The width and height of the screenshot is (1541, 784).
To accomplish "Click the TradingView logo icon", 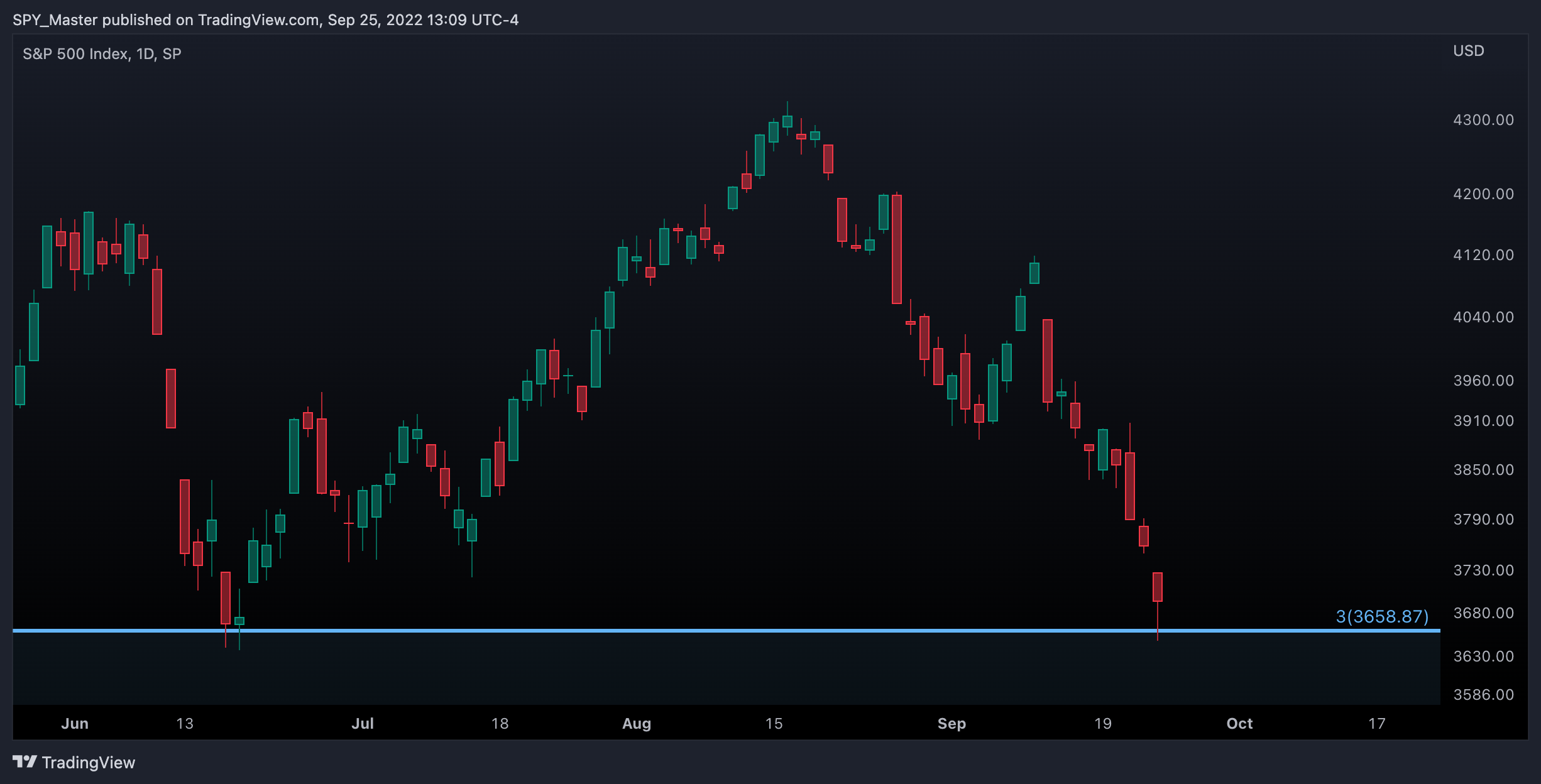I will 25,762.
